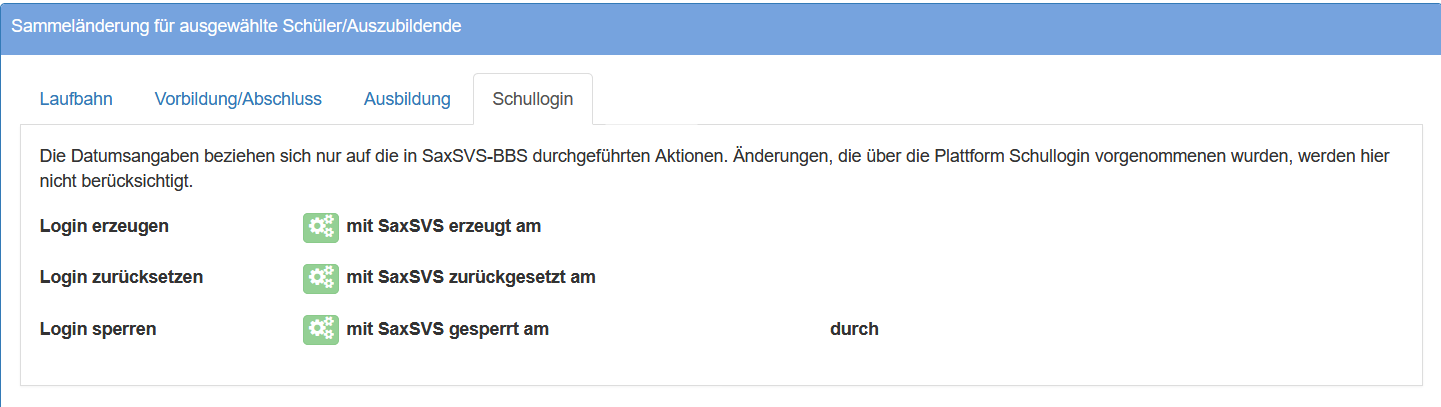Open the Laufbahn tab
The image size is (1441, 407).
pos(76,99)
